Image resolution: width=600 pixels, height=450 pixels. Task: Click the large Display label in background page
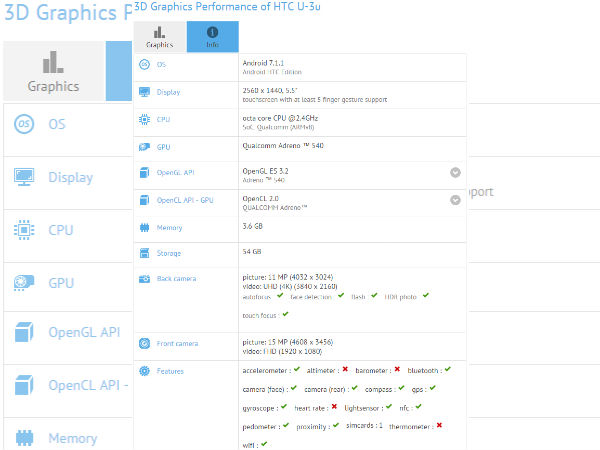[70, 178]
